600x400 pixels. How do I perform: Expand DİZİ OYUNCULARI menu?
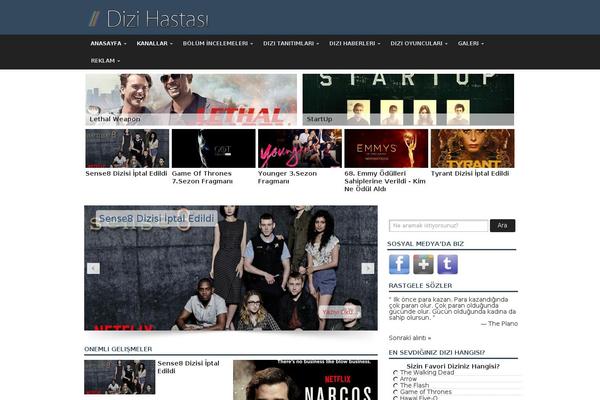(x=419, y=44)
